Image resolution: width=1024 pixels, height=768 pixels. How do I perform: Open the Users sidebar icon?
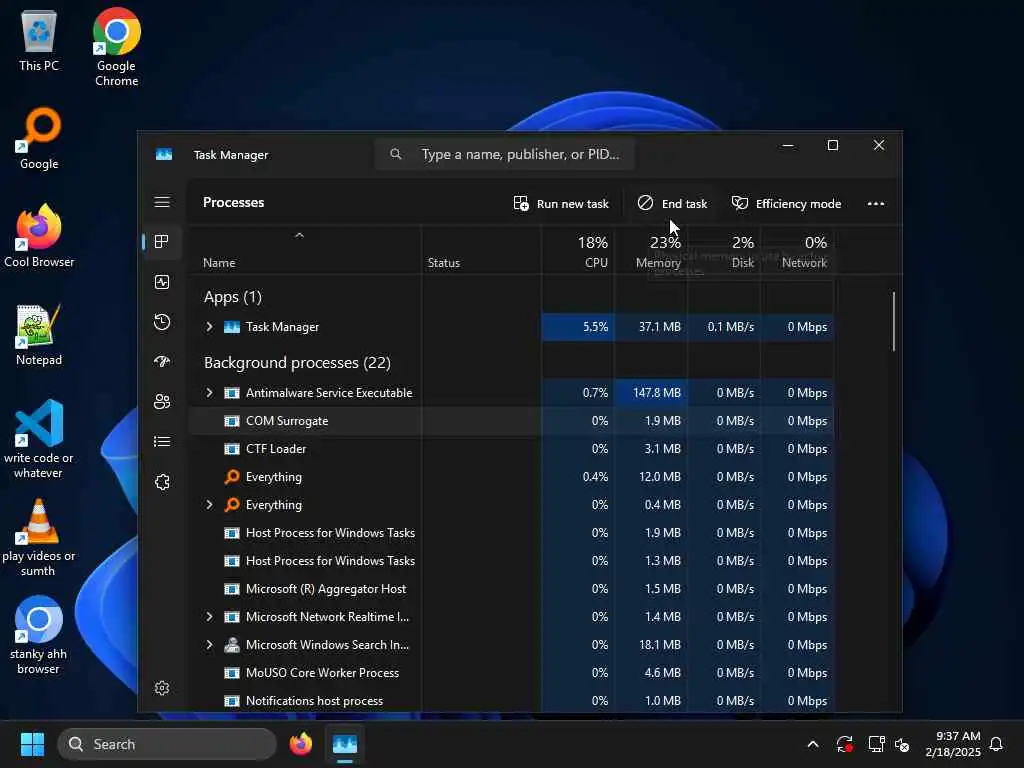162,402
